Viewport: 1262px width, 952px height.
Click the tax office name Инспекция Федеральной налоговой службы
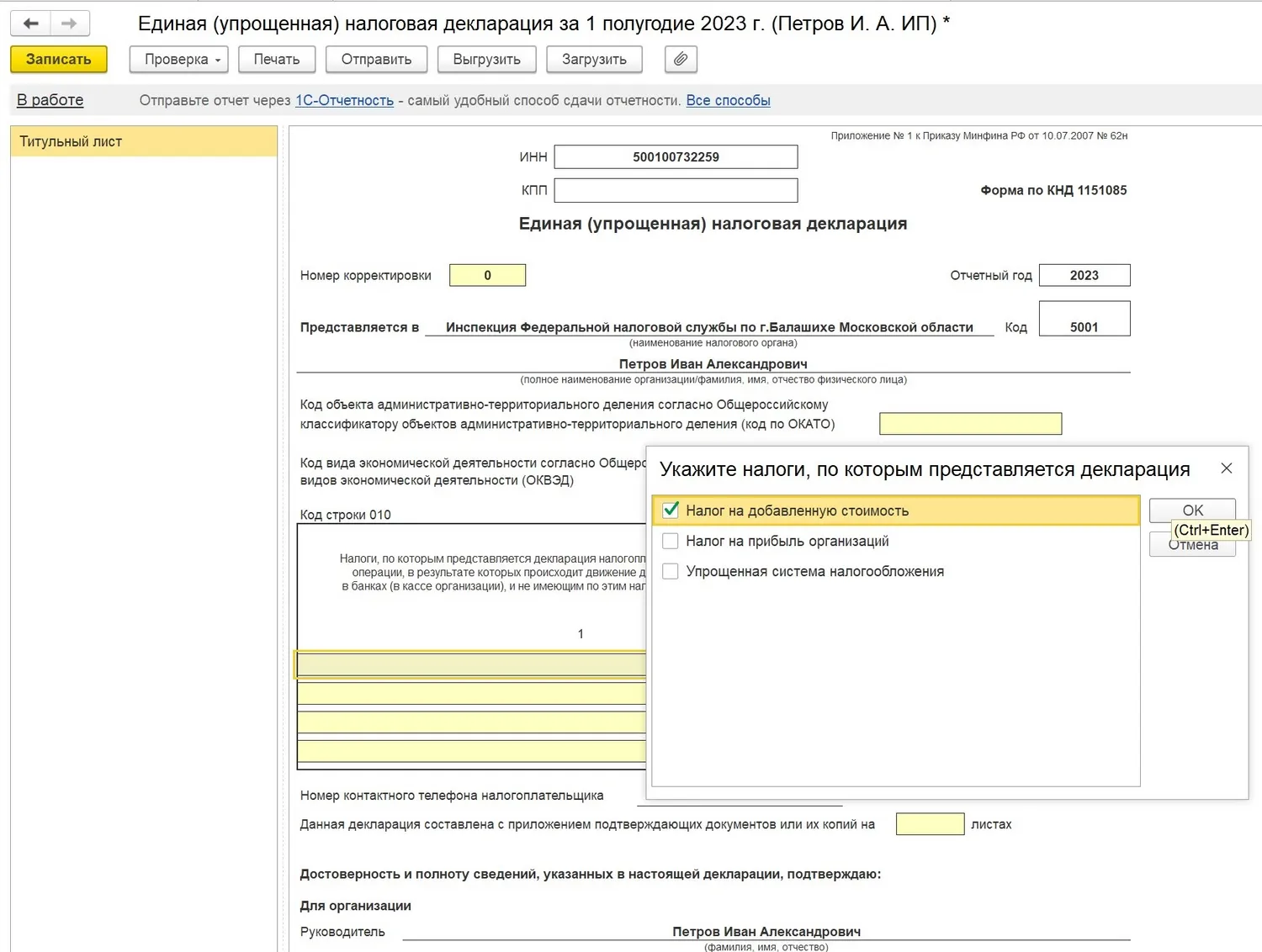(x=709, y=327)
